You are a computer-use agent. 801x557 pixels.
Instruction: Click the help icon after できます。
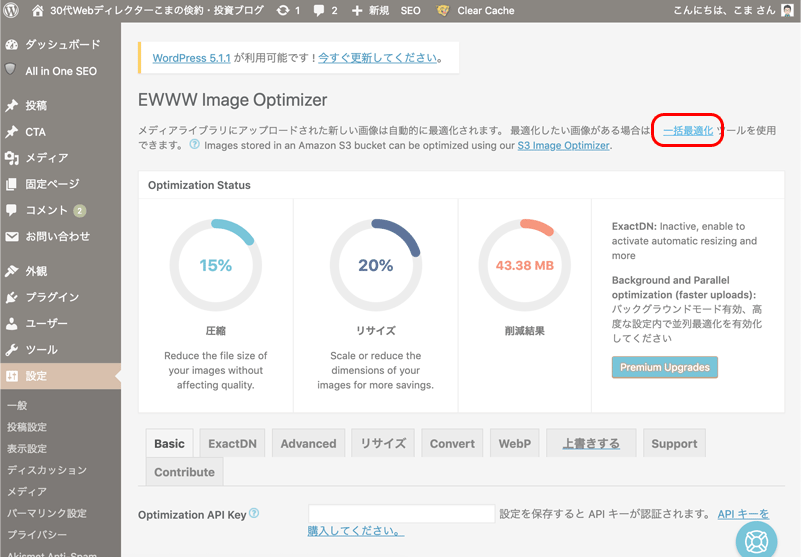[194, 145]
